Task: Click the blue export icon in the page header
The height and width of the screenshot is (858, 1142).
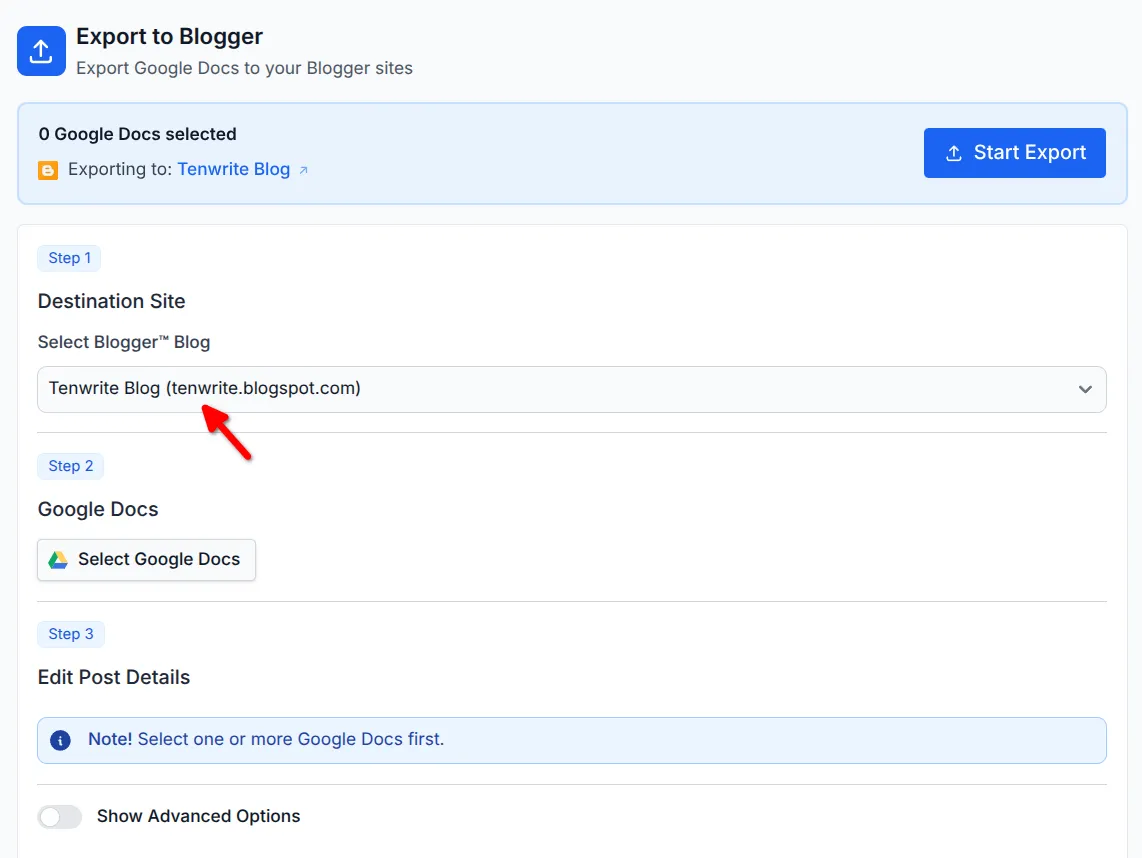Action: 41,50
